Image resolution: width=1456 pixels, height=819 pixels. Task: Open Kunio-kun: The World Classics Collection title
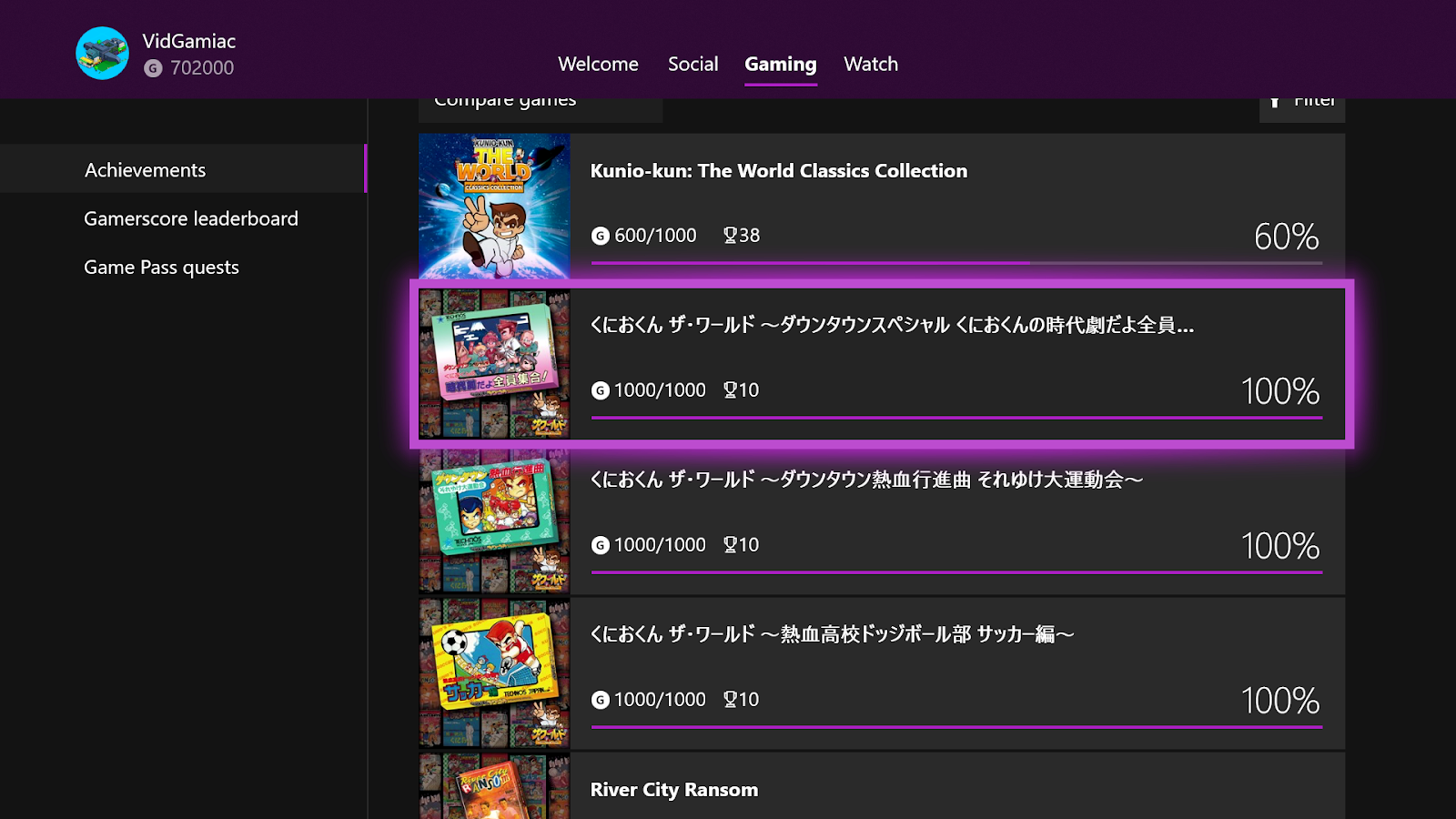point(779,171)
